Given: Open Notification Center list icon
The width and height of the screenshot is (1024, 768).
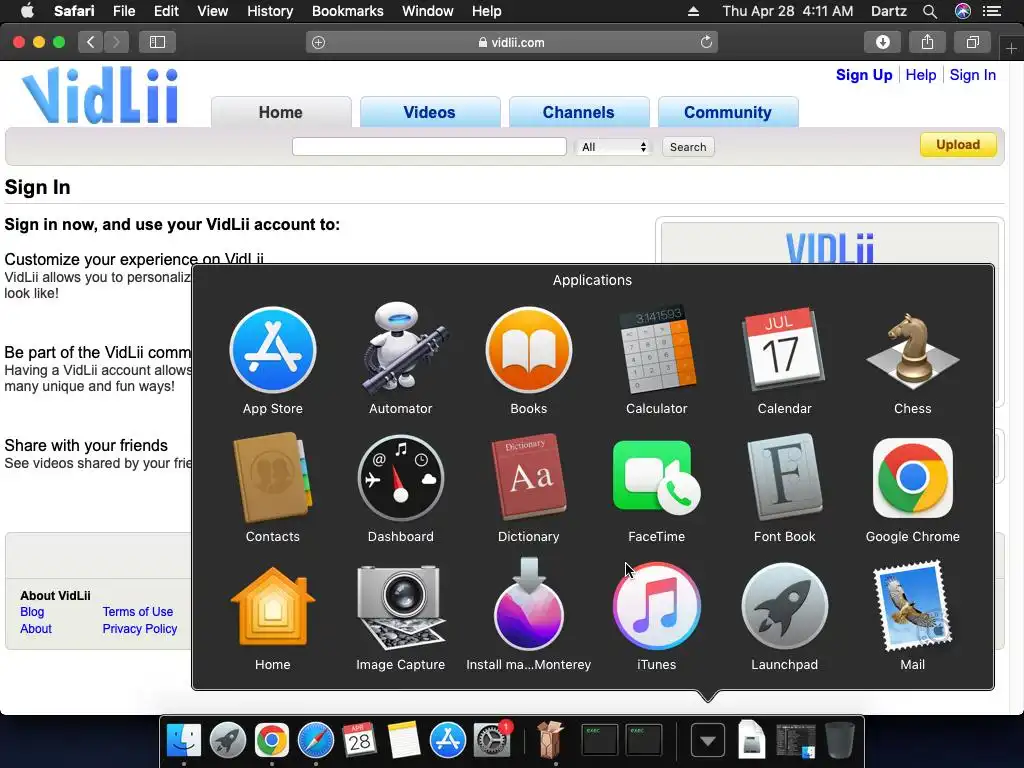Looking at the screenshot, I should point(992,11).
